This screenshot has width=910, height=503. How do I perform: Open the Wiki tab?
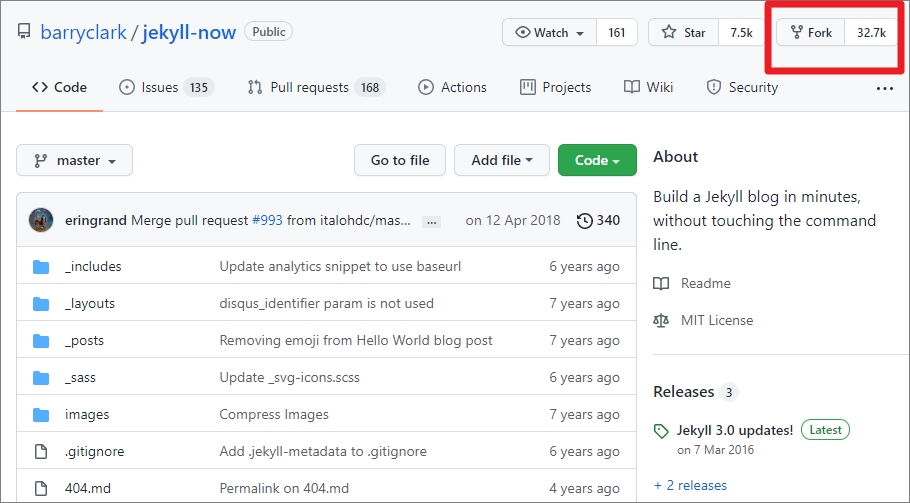pyautogui.click(x=648, y=88)
